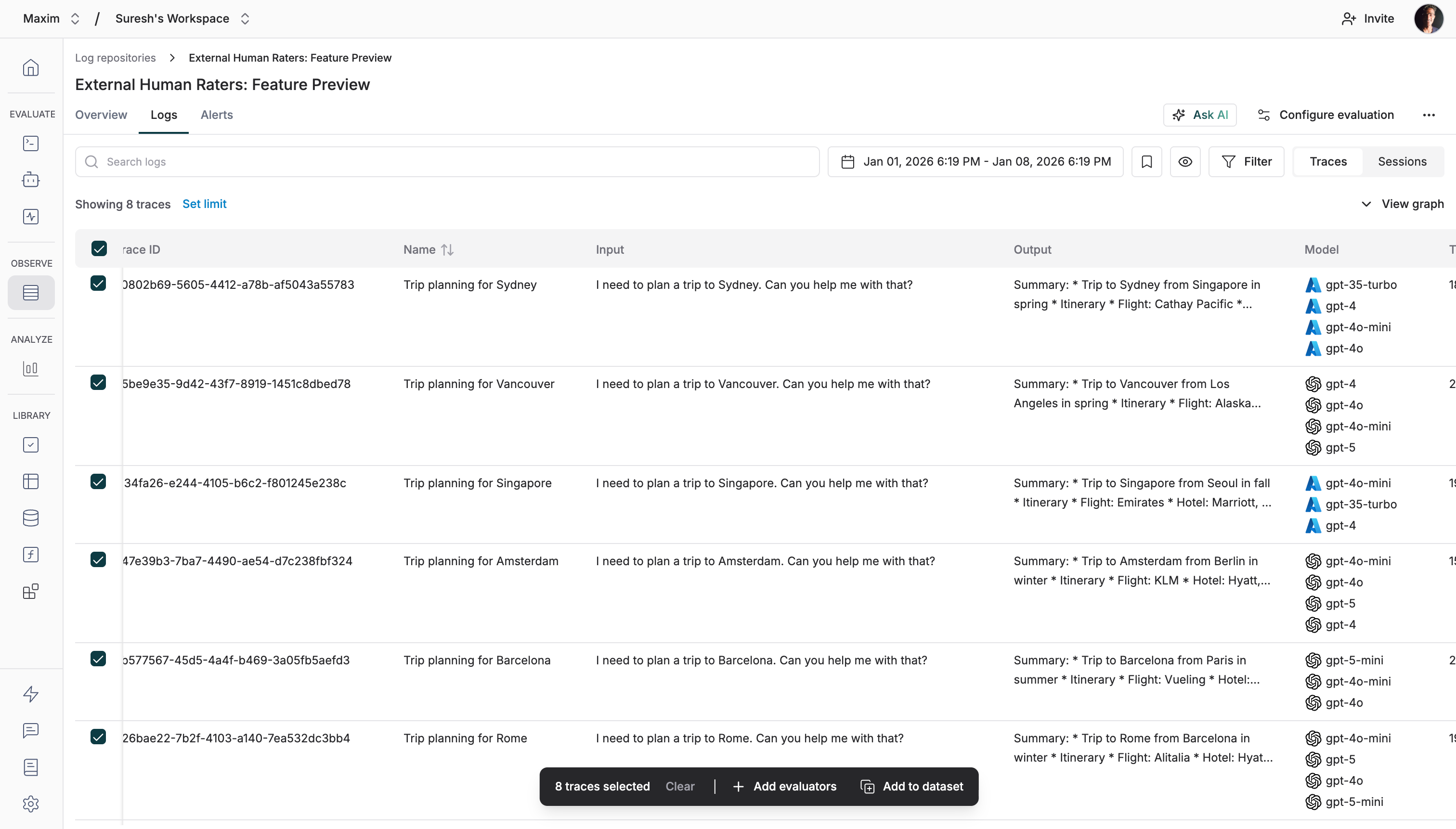Uncheck the Trip planning for Sydney trace
The height and width of the screenshot is (829, 1456).
pyautogui.click(x=99, y=284)
